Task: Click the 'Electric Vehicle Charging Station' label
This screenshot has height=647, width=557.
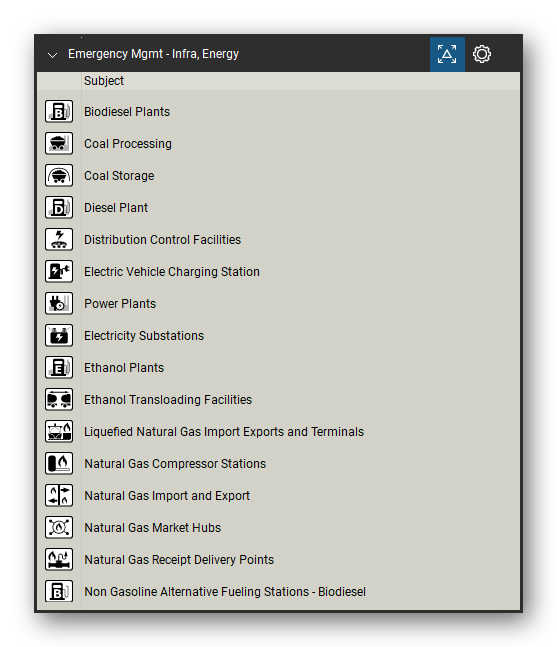Action: tap(172, 272)
